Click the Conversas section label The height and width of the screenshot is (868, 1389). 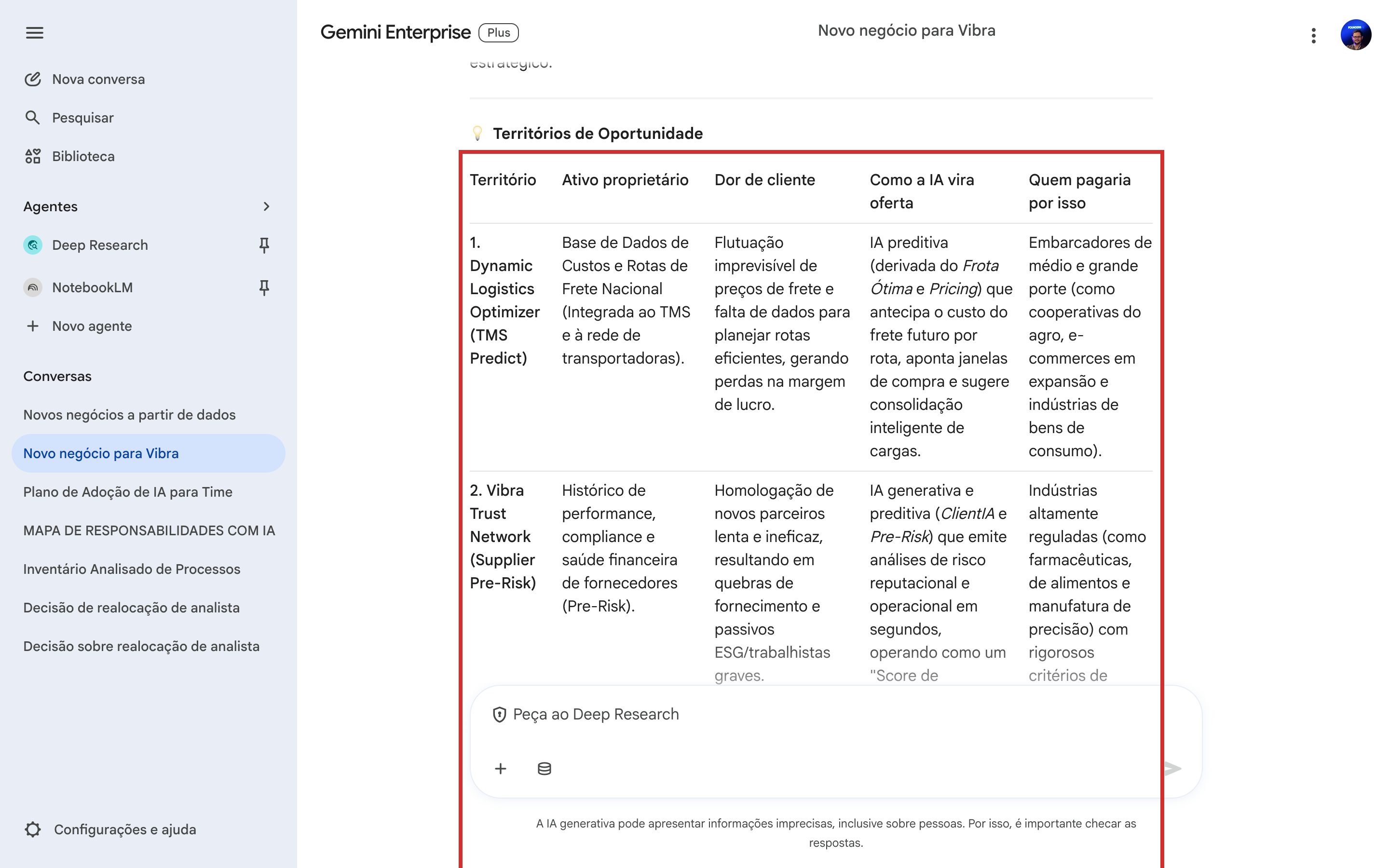(57, 376)
